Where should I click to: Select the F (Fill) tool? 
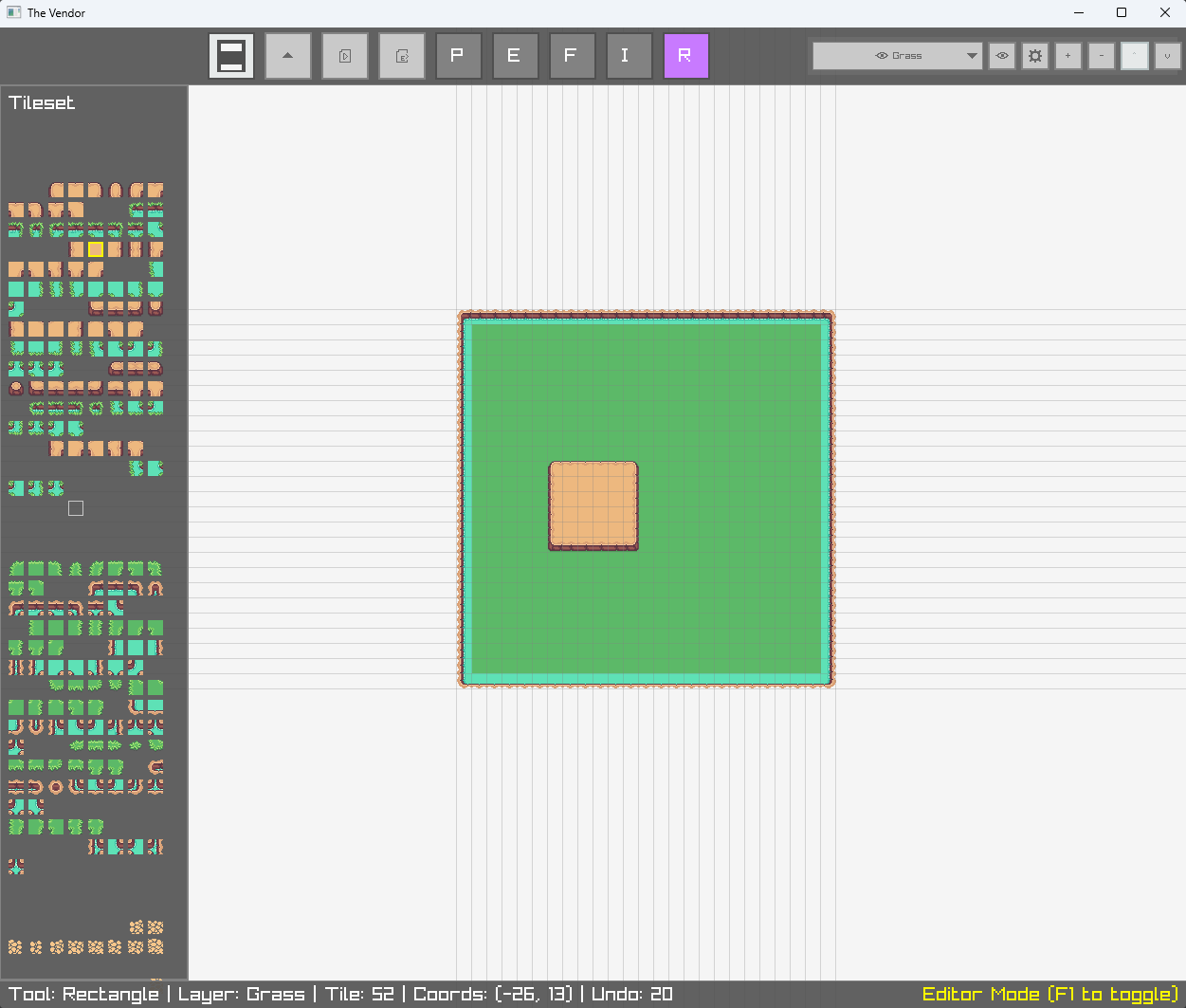[573, 56]
